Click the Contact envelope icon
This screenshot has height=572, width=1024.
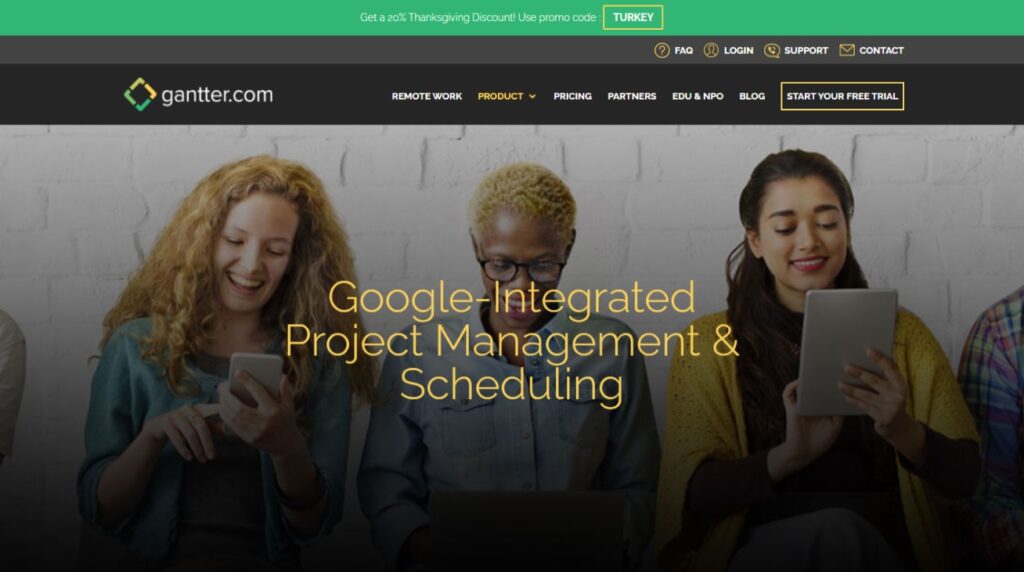point(846,50)
